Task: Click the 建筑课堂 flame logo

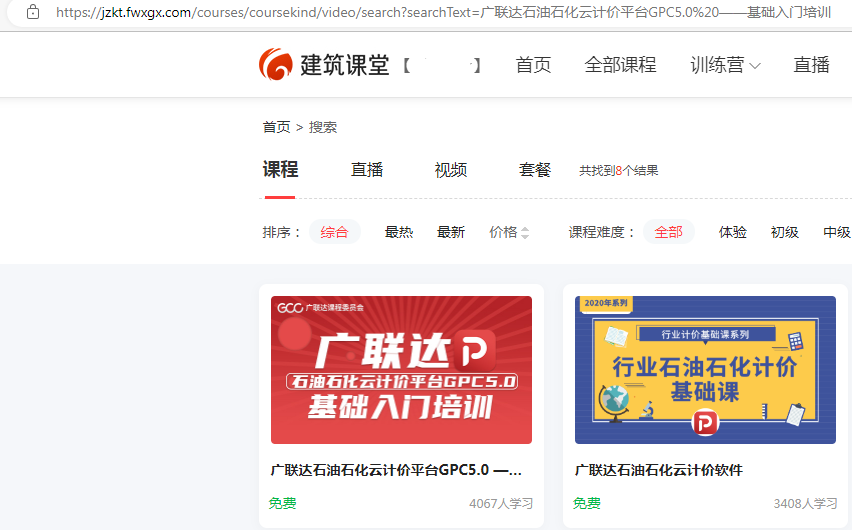Action: (x=276, y=64)
